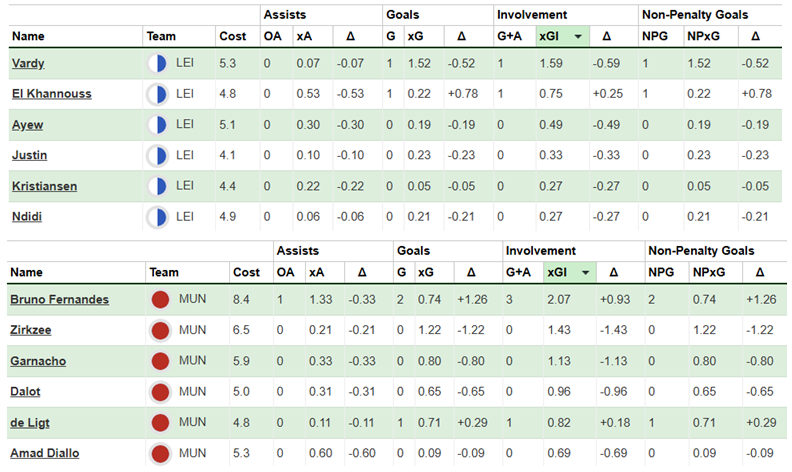This screenshot has width=792, height=472.
Task: Click the Leicester badge in Kristiansen's row
Action: point(158,186)
